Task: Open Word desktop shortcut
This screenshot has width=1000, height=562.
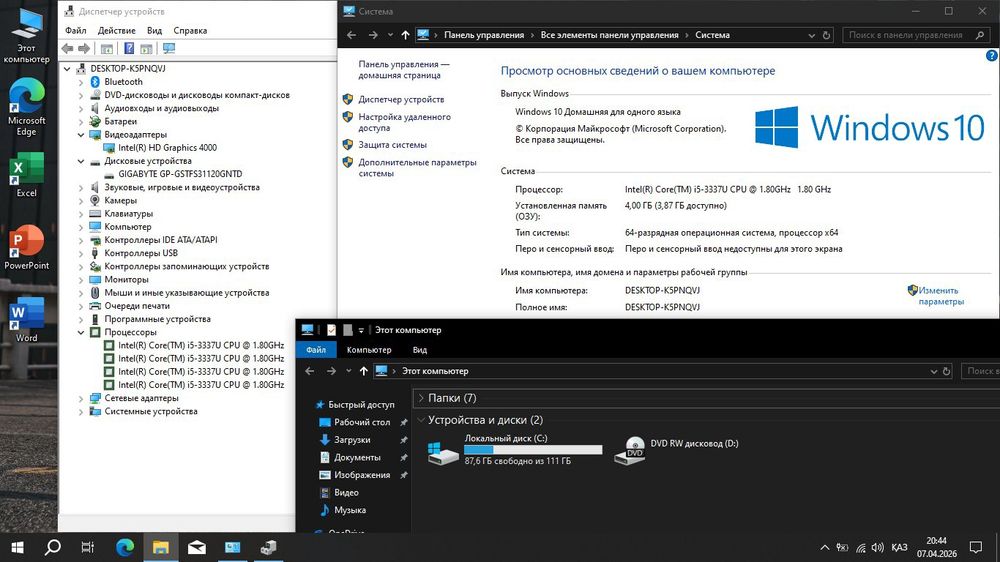Action: pos(26,320)
